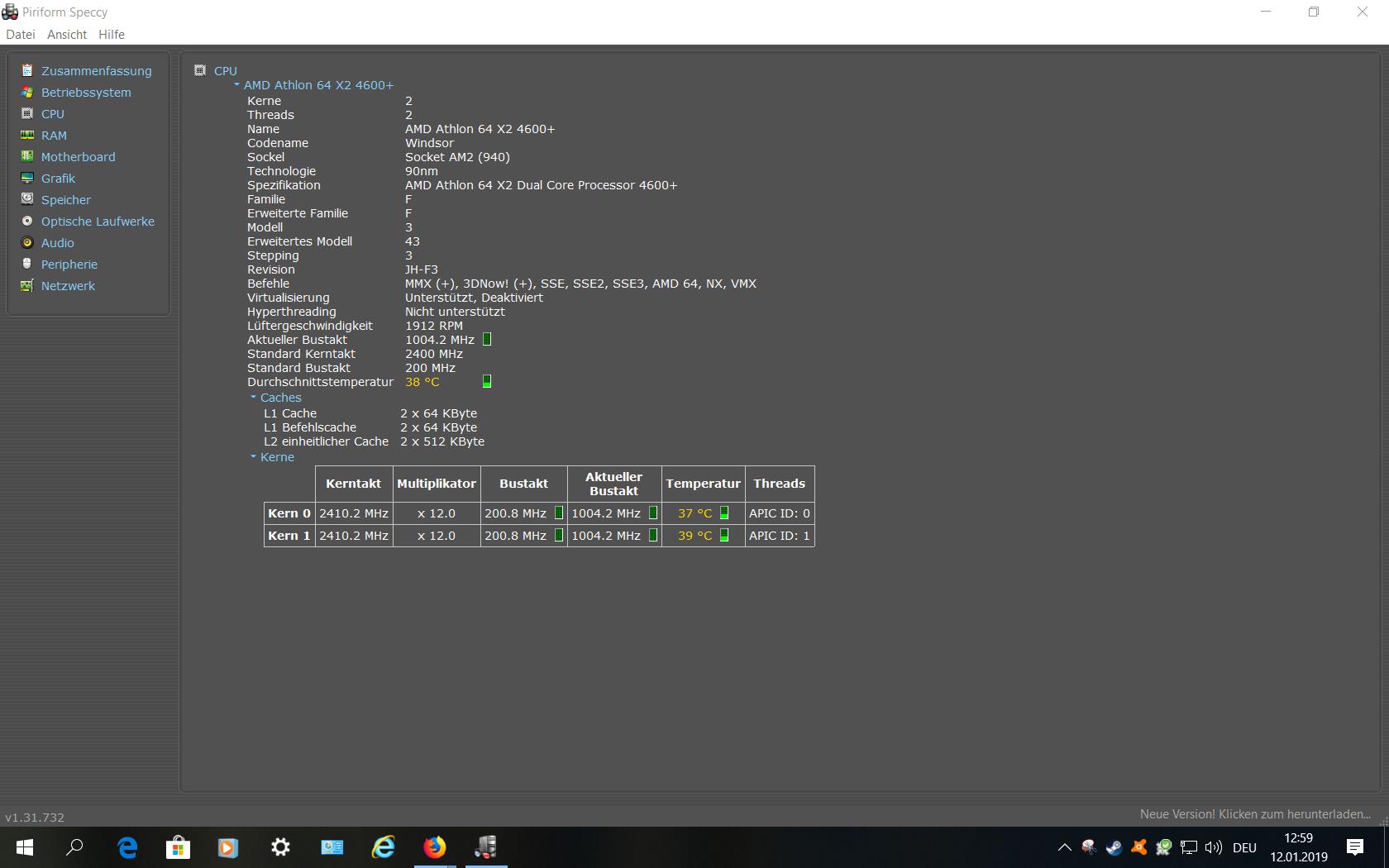The width and height of the screenshot is (1389, 868).
Task: Click the Temperatur column header
Action: point(703,484)
